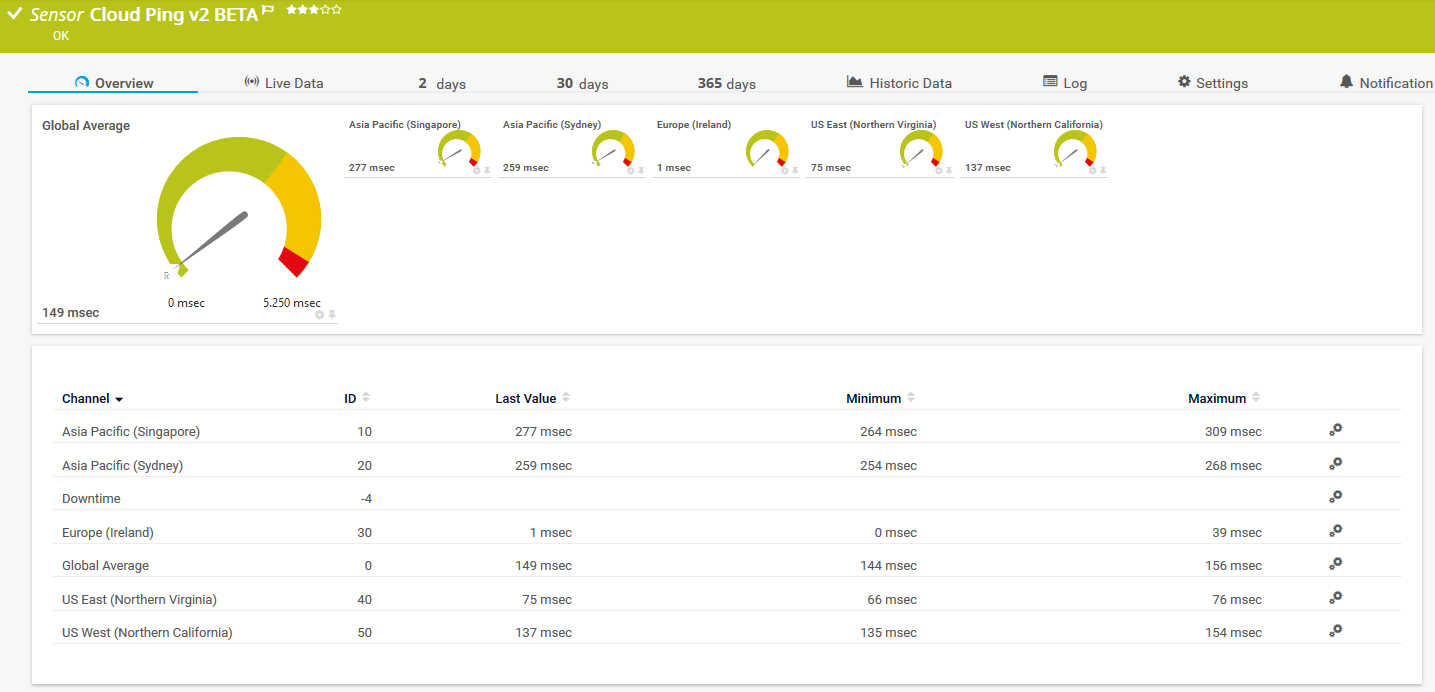Screen dimensions: 1435x692
Task: Switch to the Settings tab
Action: (1212, 83)
